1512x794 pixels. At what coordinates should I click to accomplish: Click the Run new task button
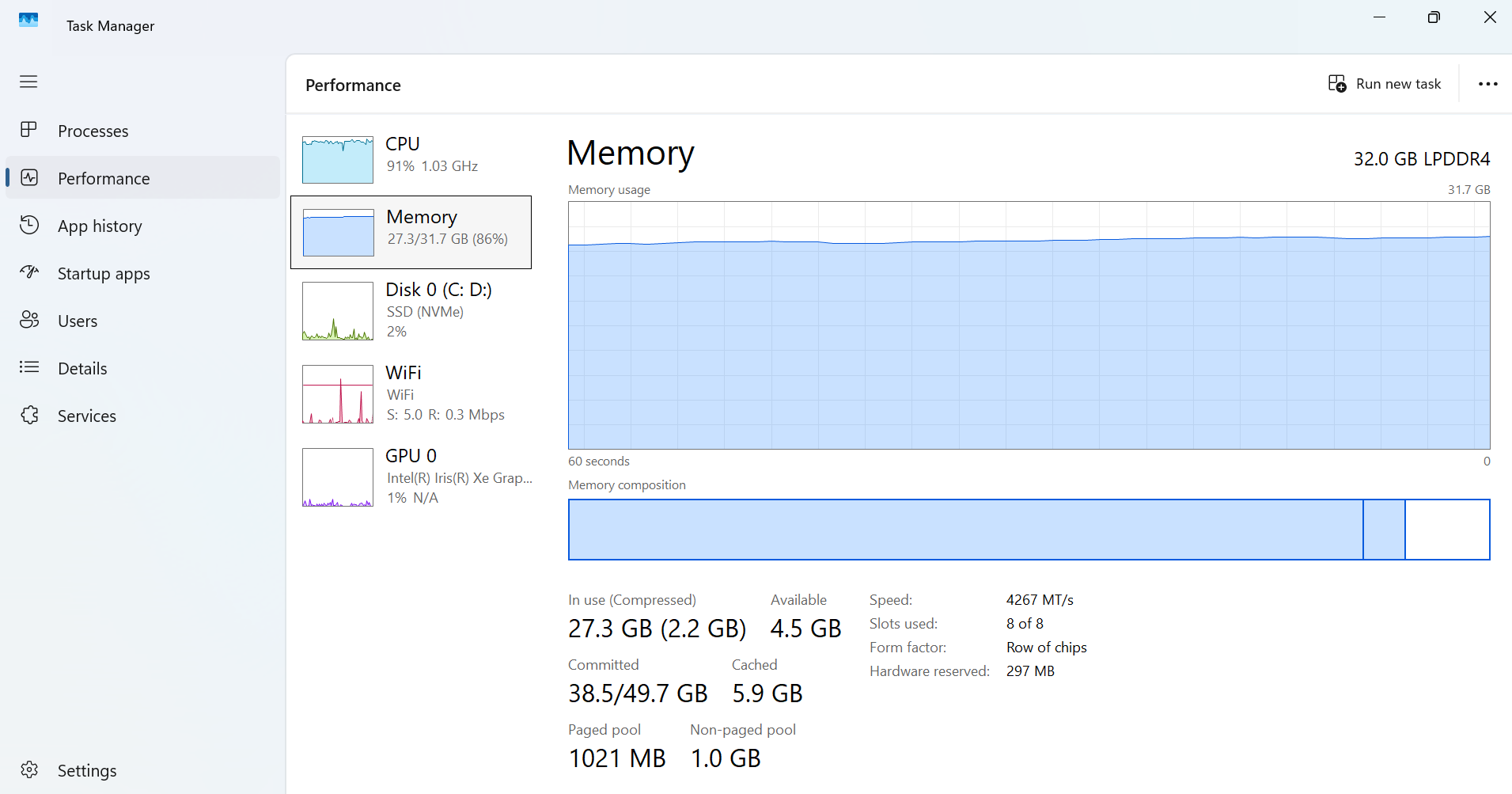point(1385,84)
